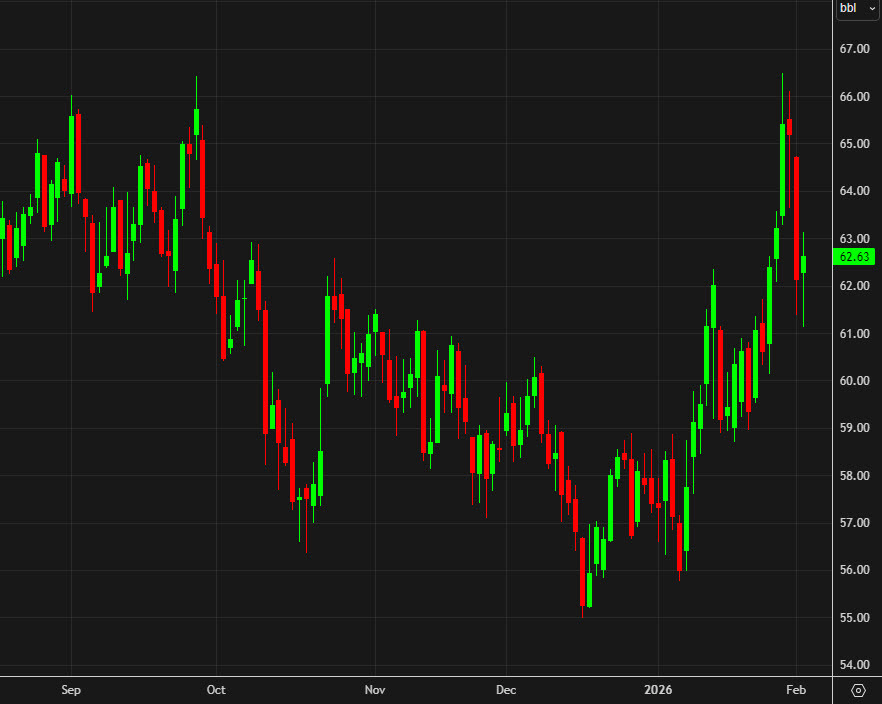Click the 67.00 price level label
The height and width of the screenshot is (704, 882).
pyautogui.click(x=855, y=48)
